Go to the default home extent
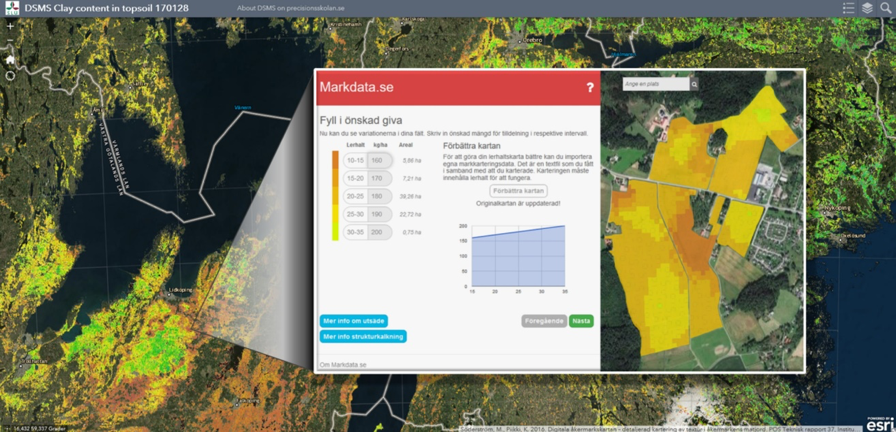Viewport: 896px width, 432px height. pos(10,59)
